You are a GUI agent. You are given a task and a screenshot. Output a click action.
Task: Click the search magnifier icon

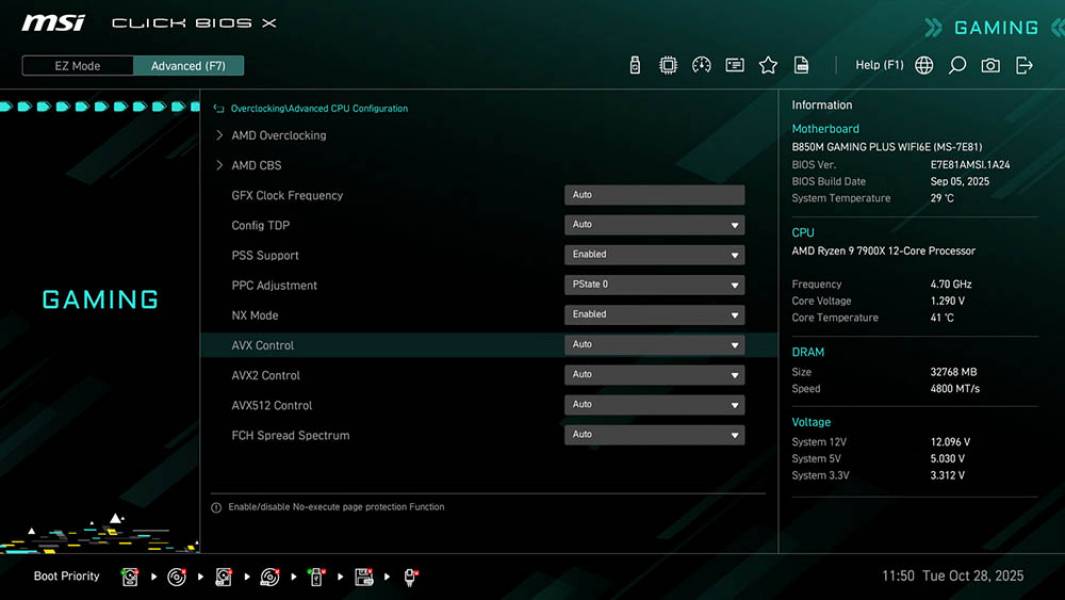pyautogui.click(x=955, y=64)
